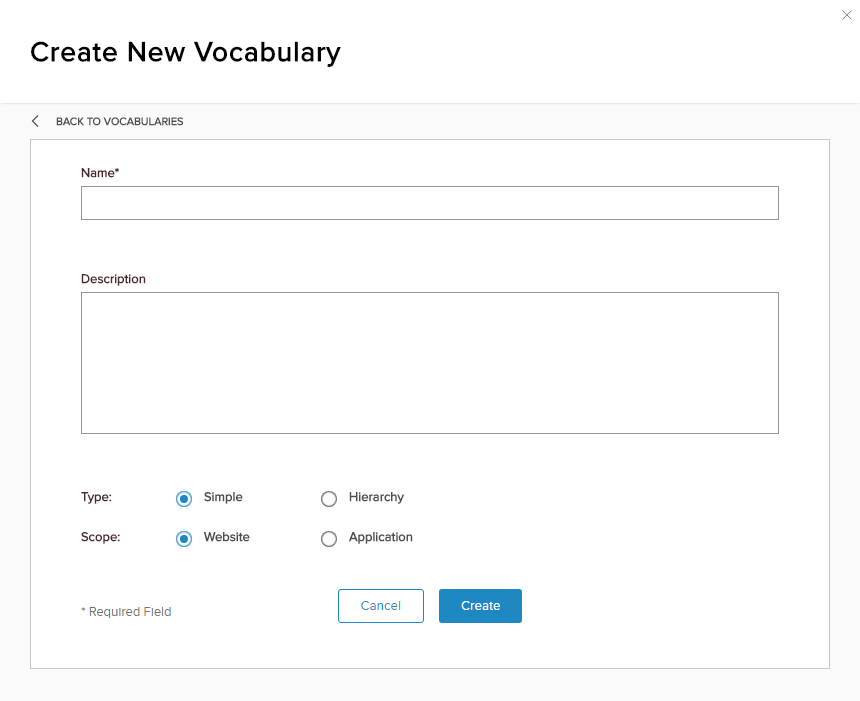Click the "Hierarchy" option label text
Screen dimensions: 860x701
click(376, 497)
